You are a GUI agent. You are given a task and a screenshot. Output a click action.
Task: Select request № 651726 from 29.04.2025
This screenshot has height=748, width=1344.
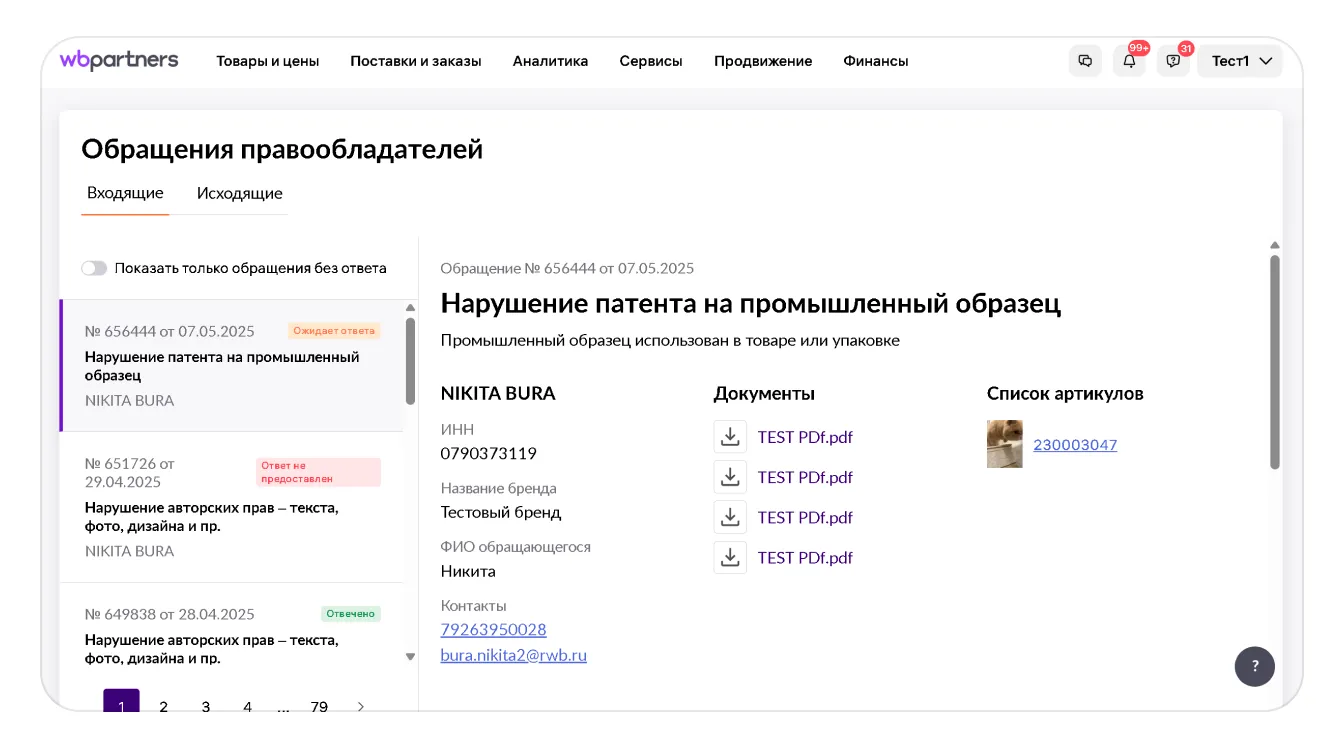231,507
